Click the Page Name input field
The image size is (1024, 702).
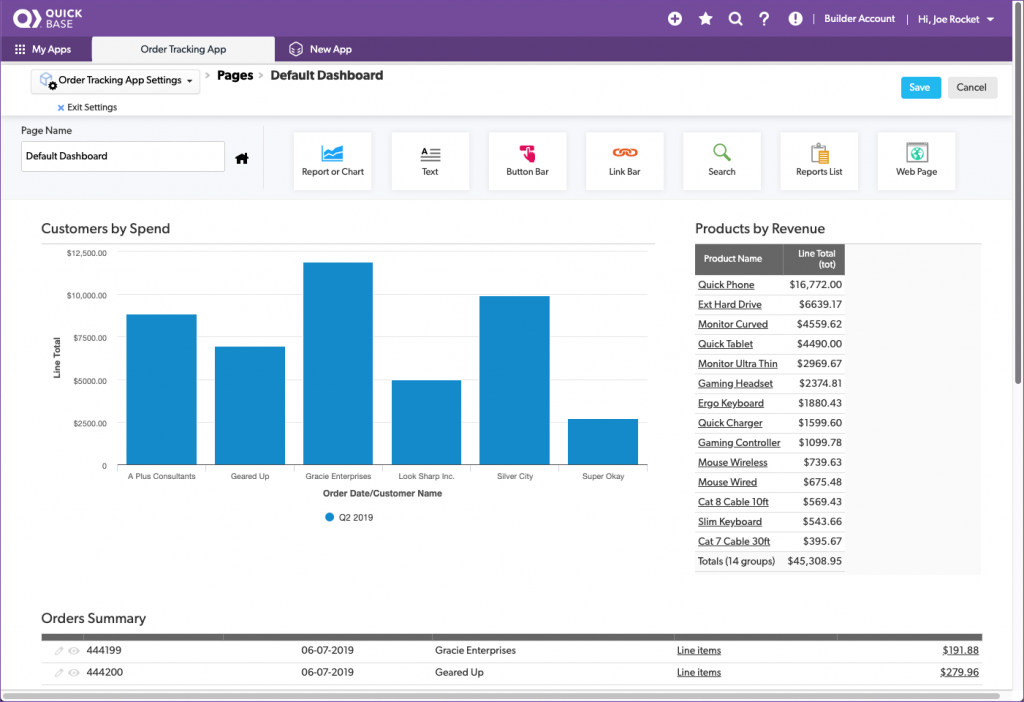pyautogui.click(x=123, y=157)
